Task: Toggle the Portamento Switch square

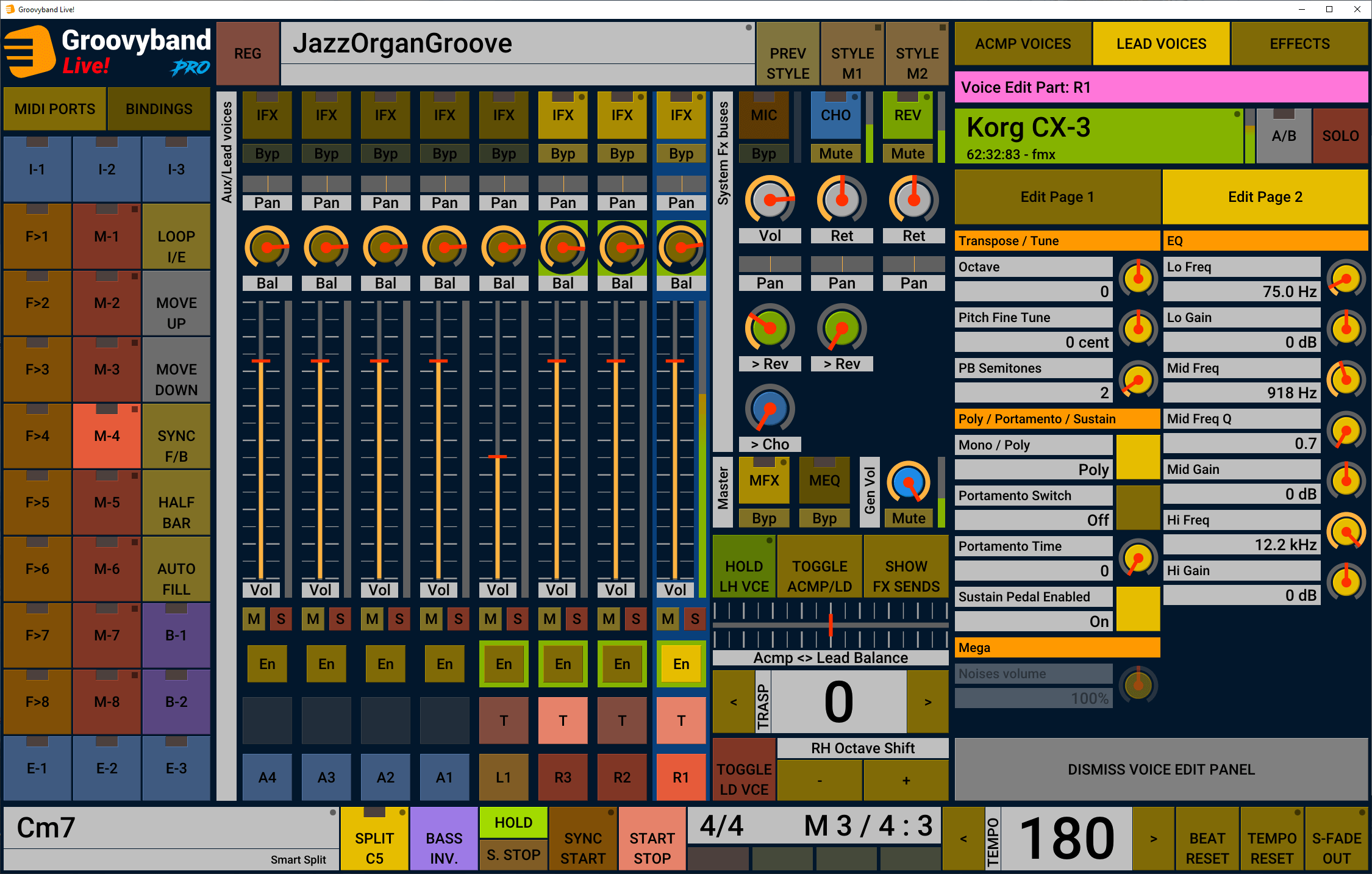Action: pyautogui.click(x=1138, y=507)
